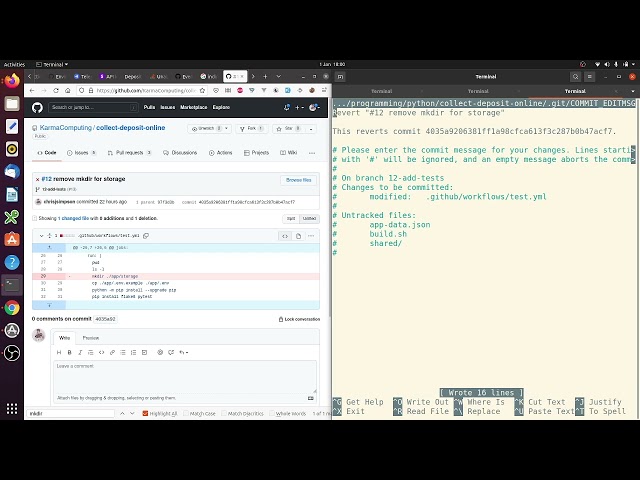The width and height of the screenshot is (640, 480).
Task: Expand diff lines above the hunk
Action: (x=49, y=248)
